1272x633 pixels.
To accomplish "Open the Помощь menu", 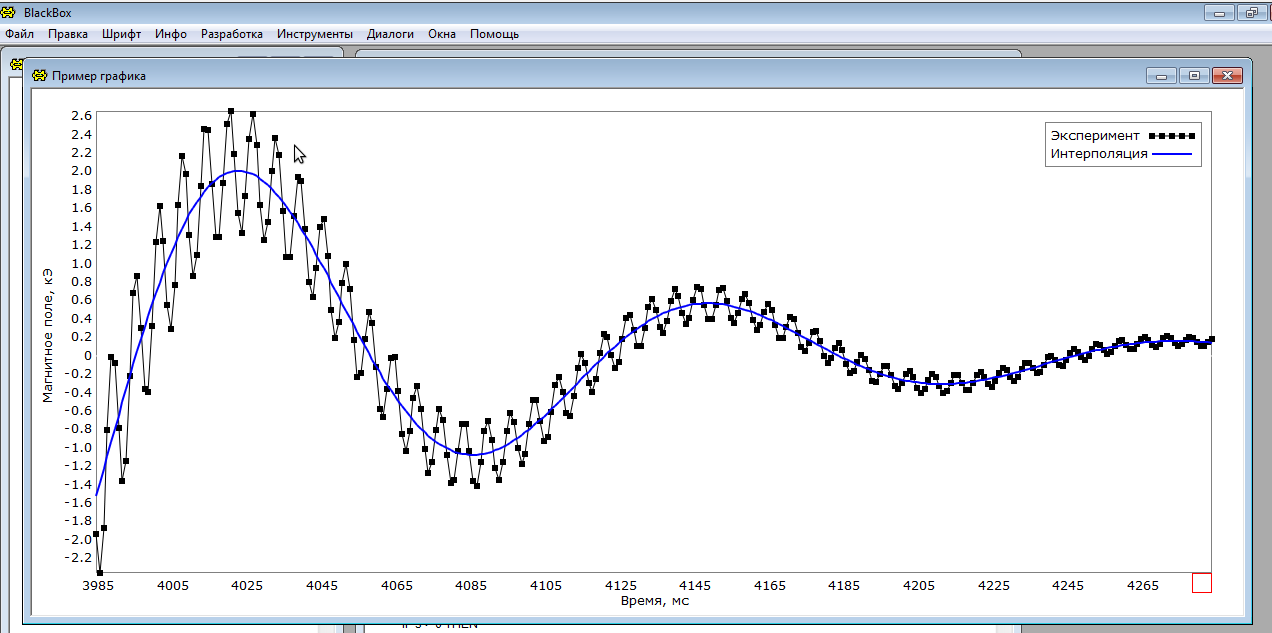I will tap(494, 34).
